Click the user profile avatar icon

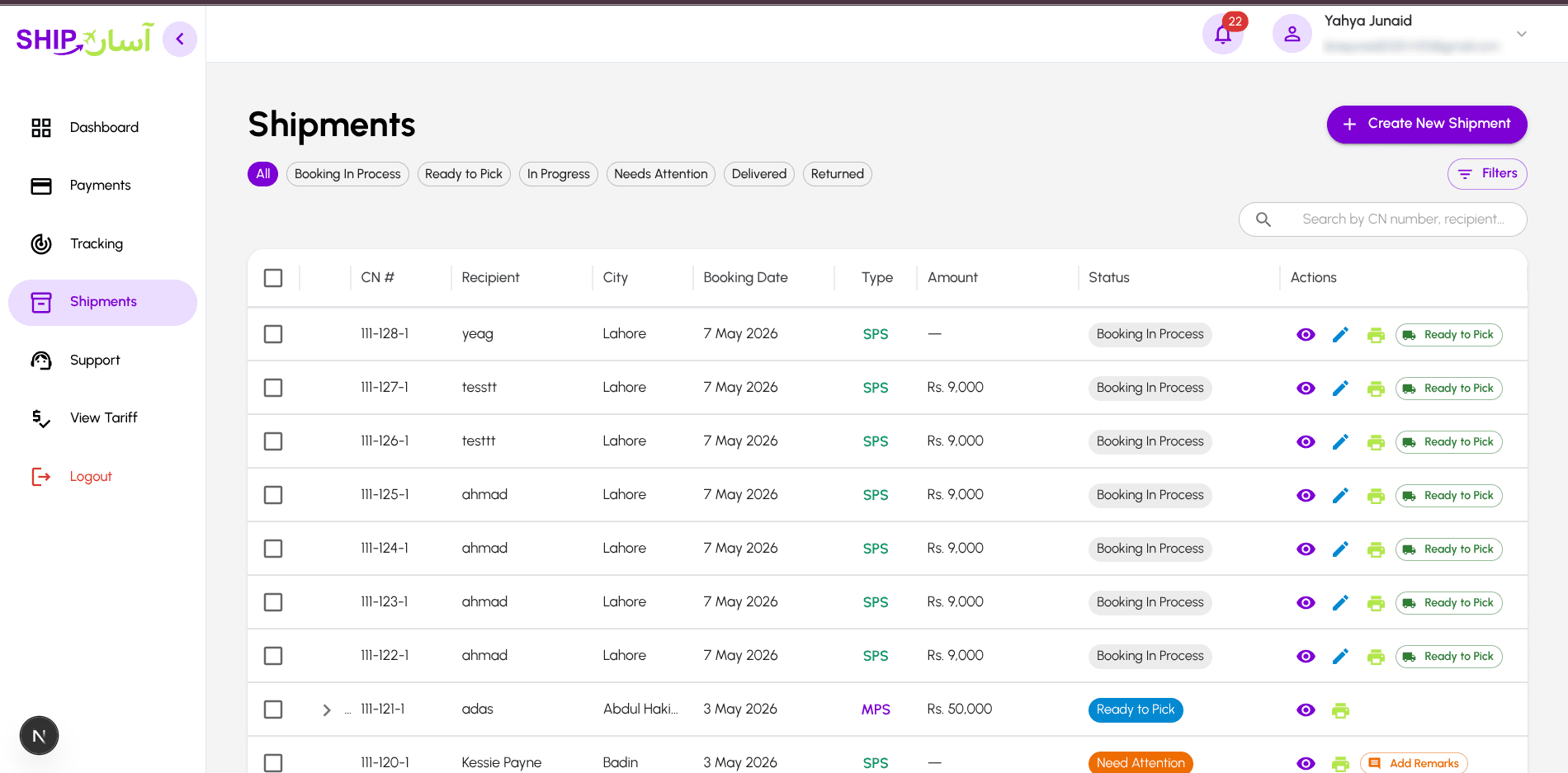(x=1292, y=34)
